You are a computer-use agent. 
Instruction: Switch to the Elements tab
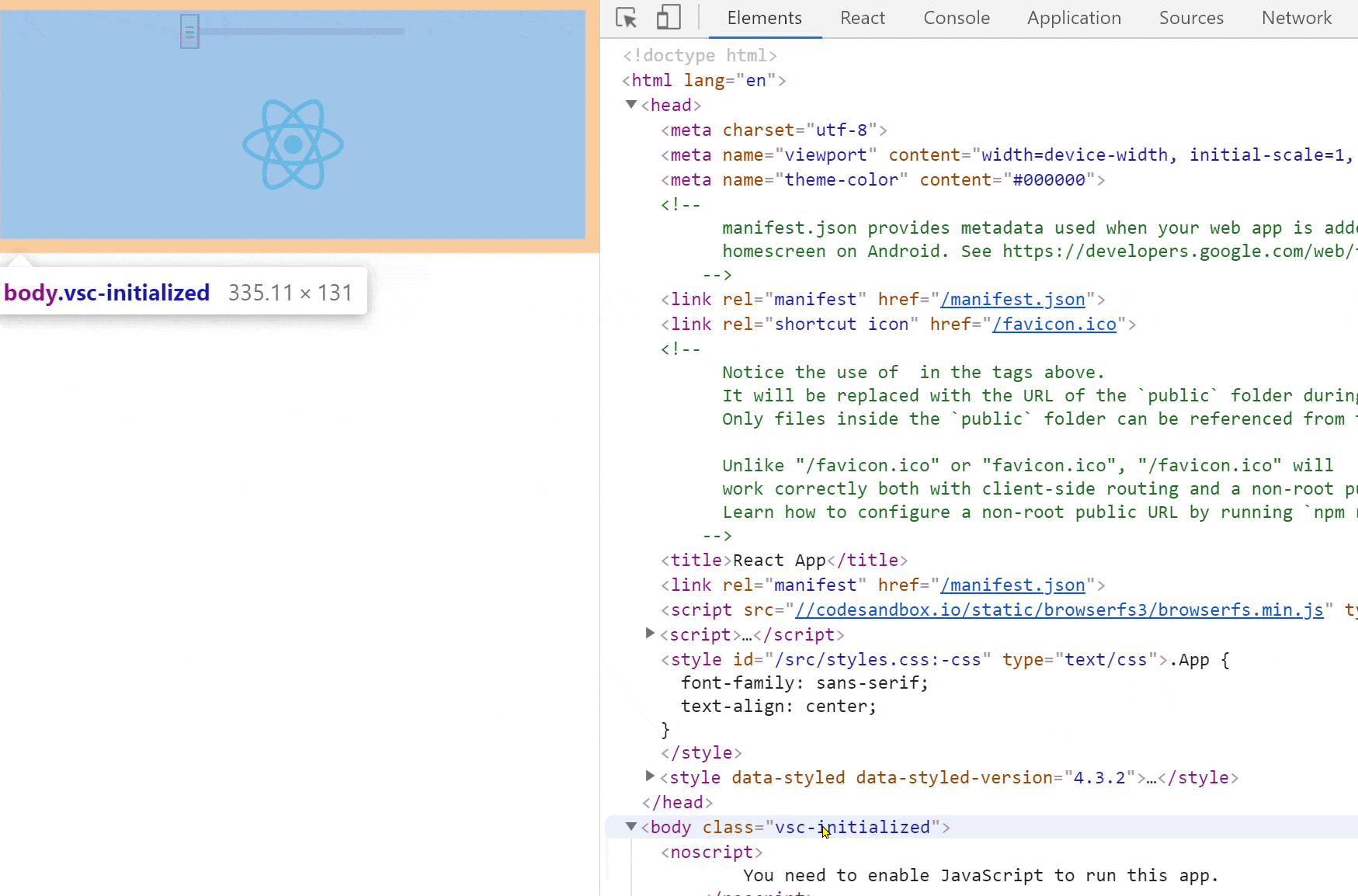(x=765, y=18)
